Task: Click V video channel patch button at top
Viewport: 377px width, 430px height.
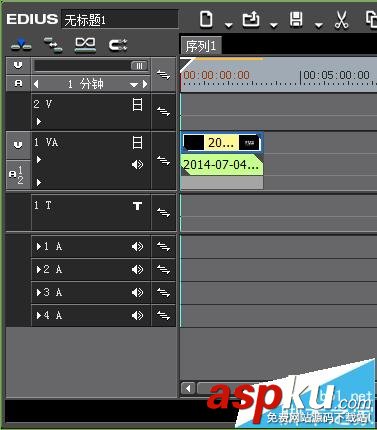Action: click(x=18, y=65)
